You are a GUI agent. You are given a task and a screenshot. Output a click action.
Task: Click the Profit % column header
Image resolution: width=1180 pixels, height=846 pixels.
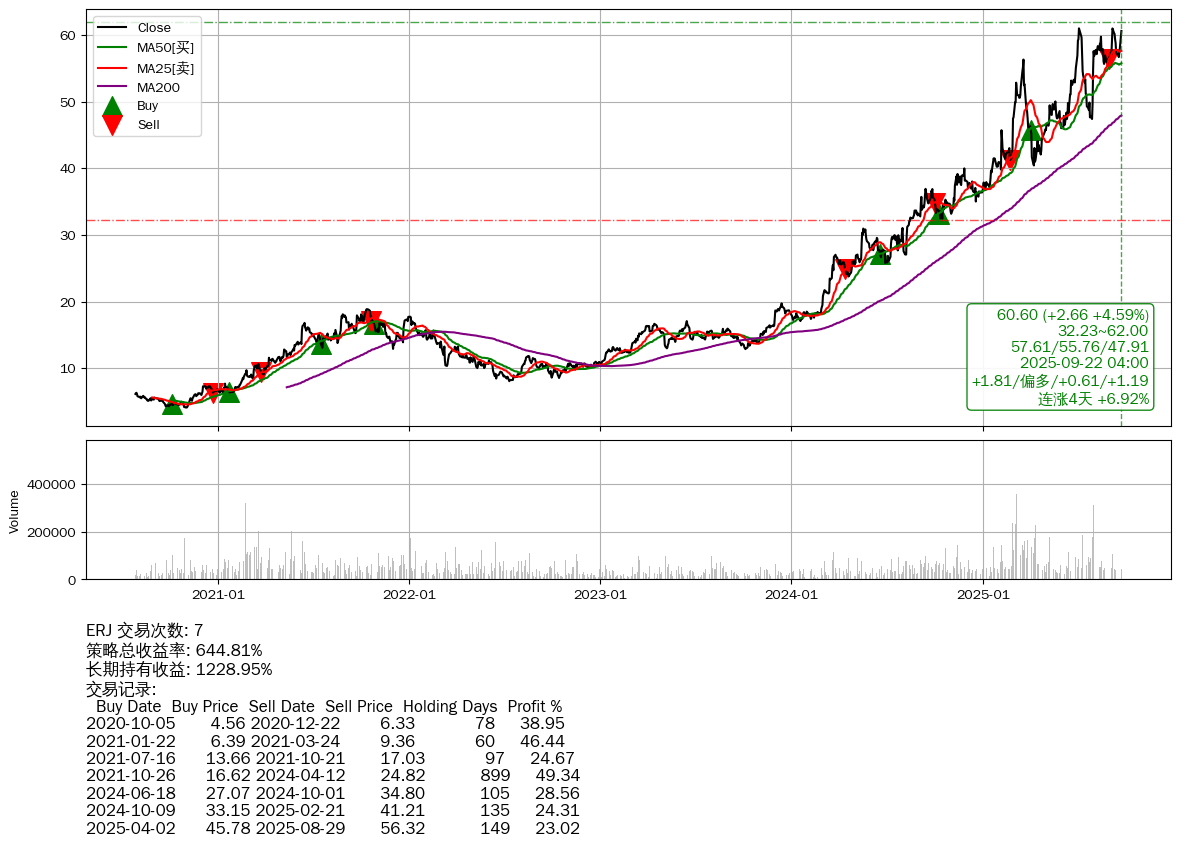534,706
